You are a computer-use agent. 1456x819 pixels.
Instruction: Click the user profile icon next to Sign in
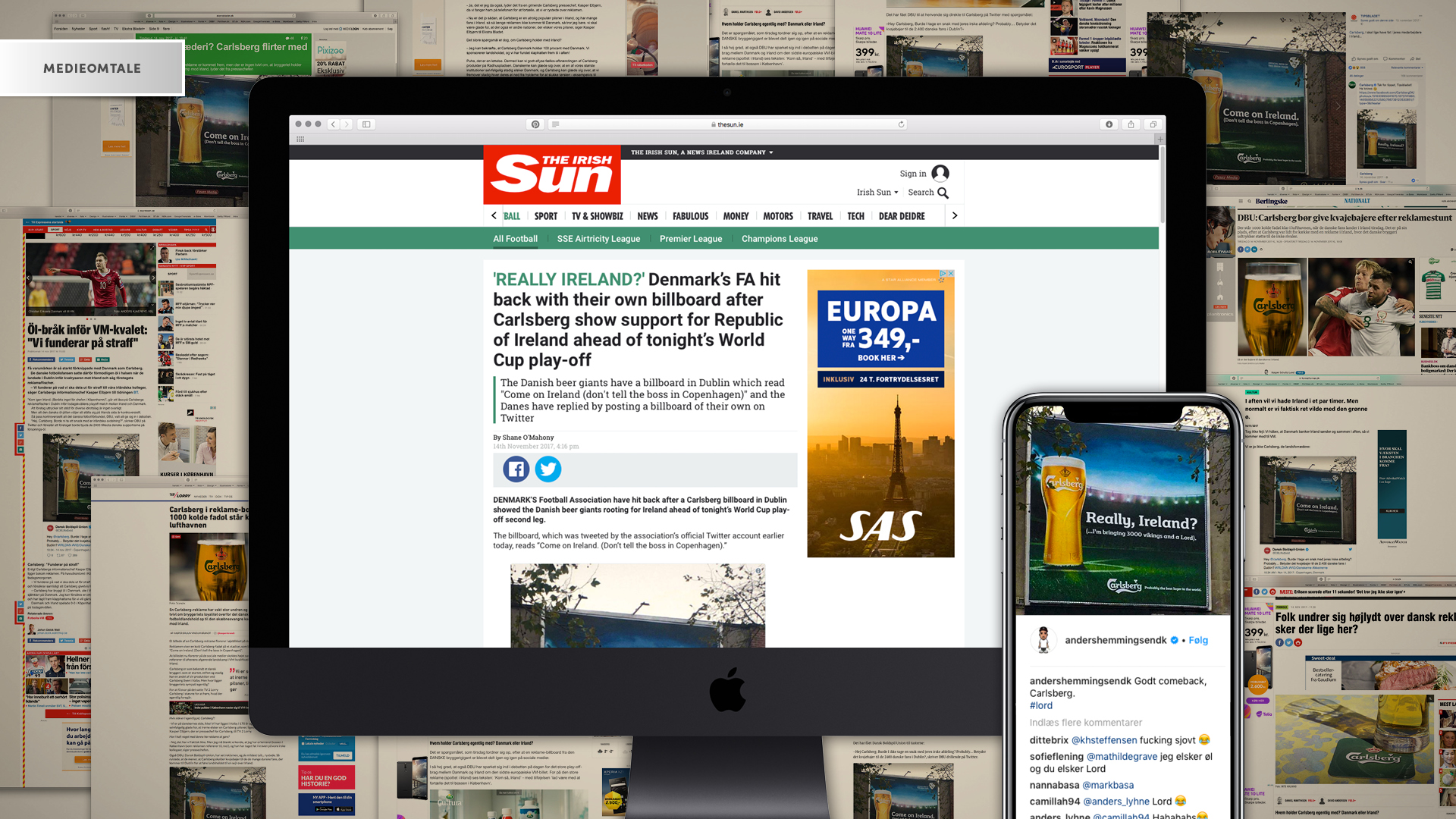pos(940,174)
